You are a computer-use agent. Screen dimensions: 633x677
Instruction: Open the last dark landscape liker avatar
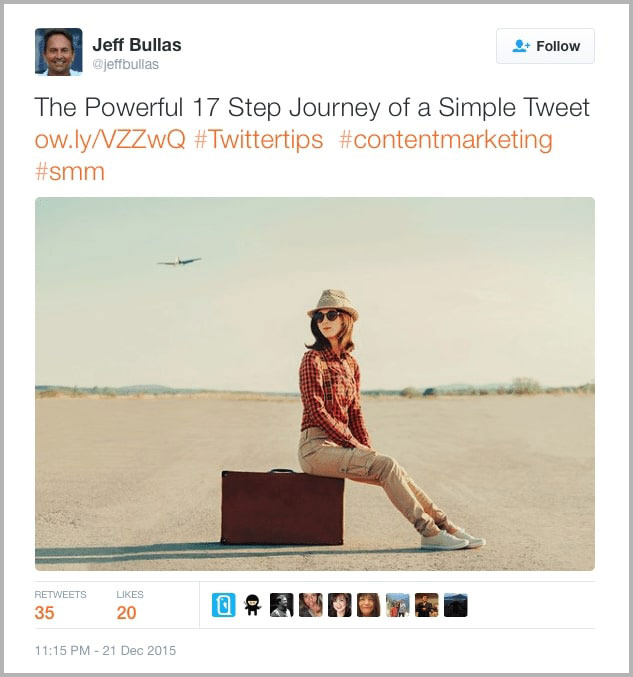[x=456, y=605]
